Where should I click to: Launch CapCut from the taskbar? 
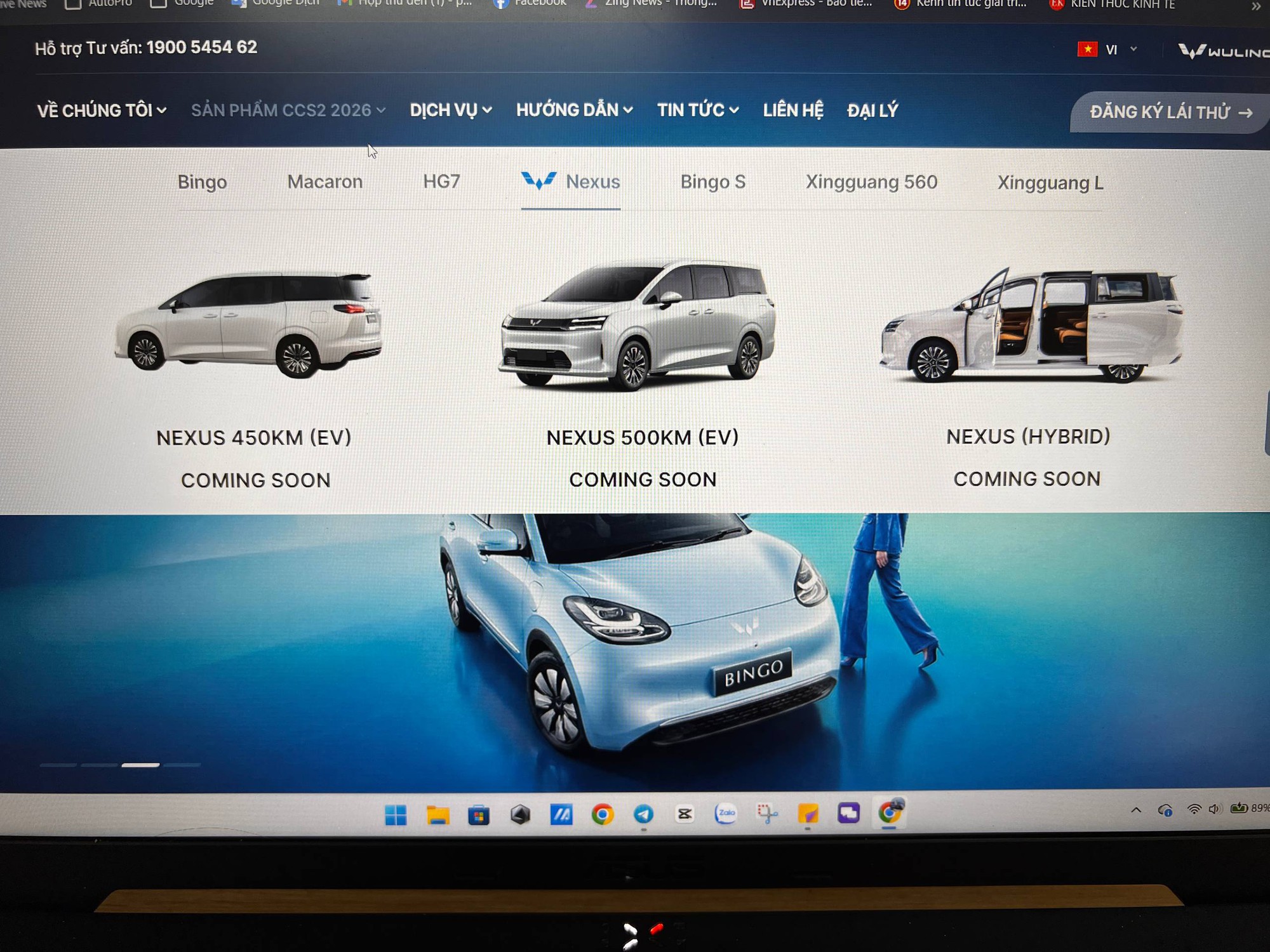tap(684, 814)
